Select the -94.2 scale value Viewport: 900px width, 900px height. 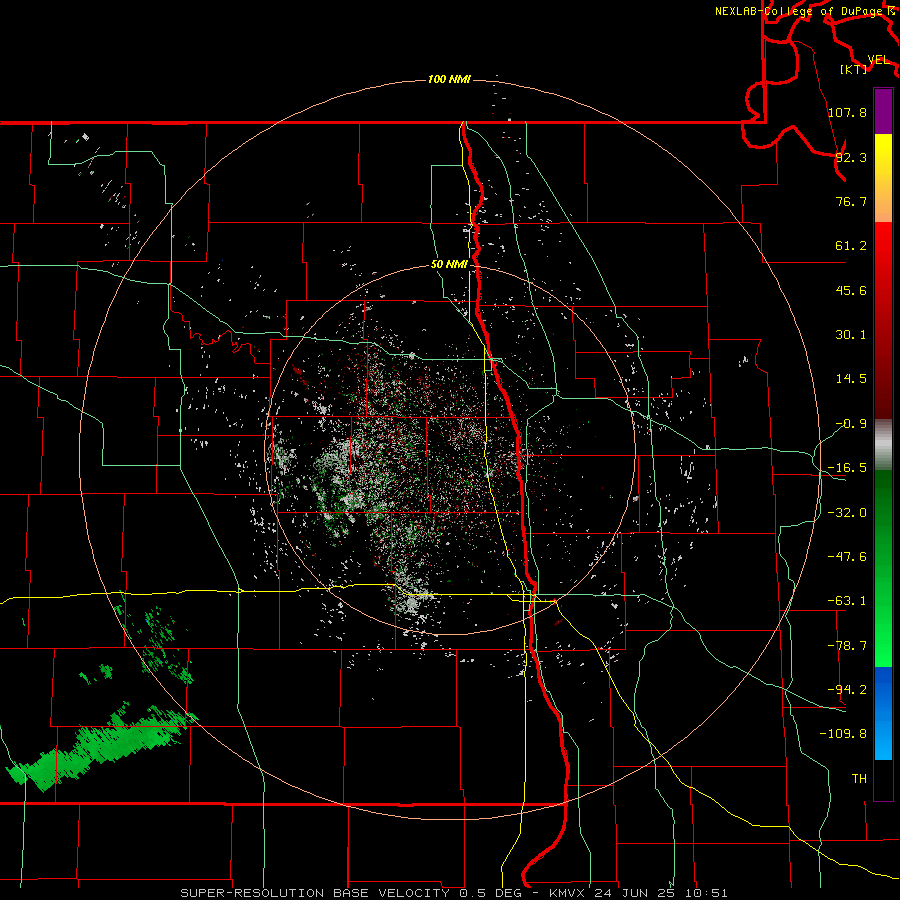pyautogui.click(x=847, y=689)
